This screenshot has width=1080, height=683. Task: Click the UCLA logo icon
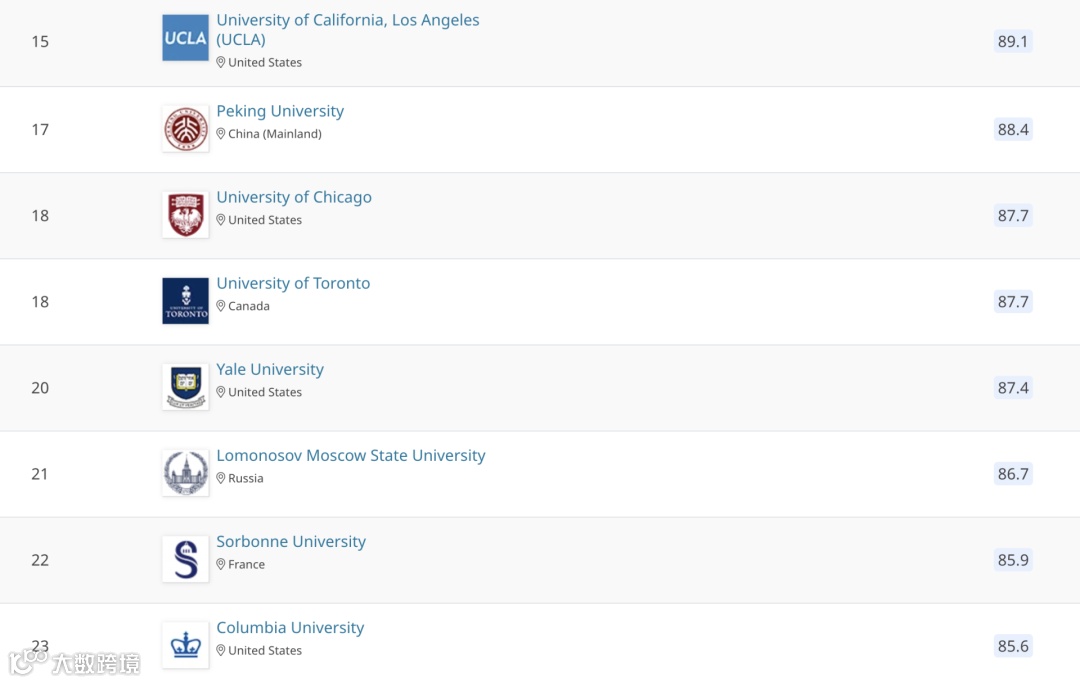[x=185, y=38]
